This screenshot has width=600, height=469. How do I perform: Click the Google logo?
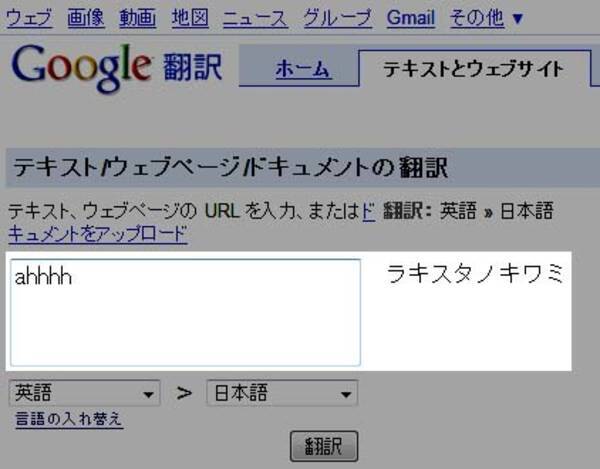click(82, 68)
